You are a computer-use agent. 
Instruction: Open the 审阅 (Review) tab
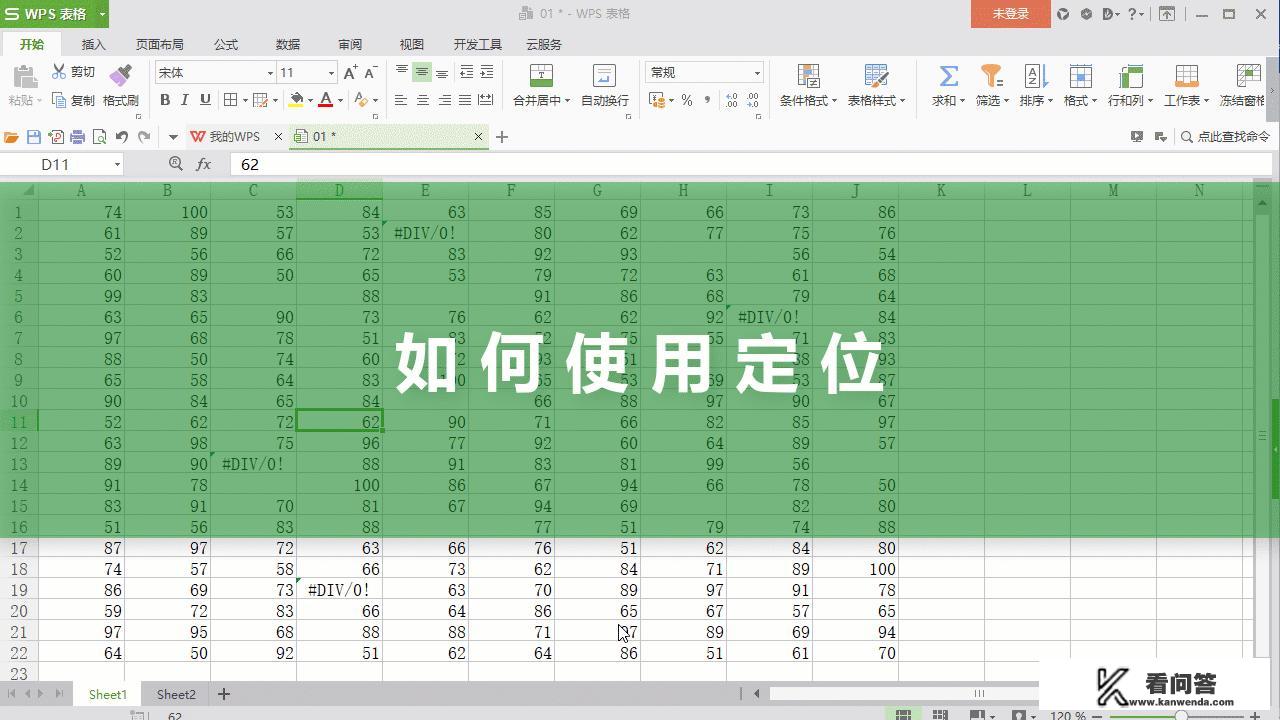point(350,44)
